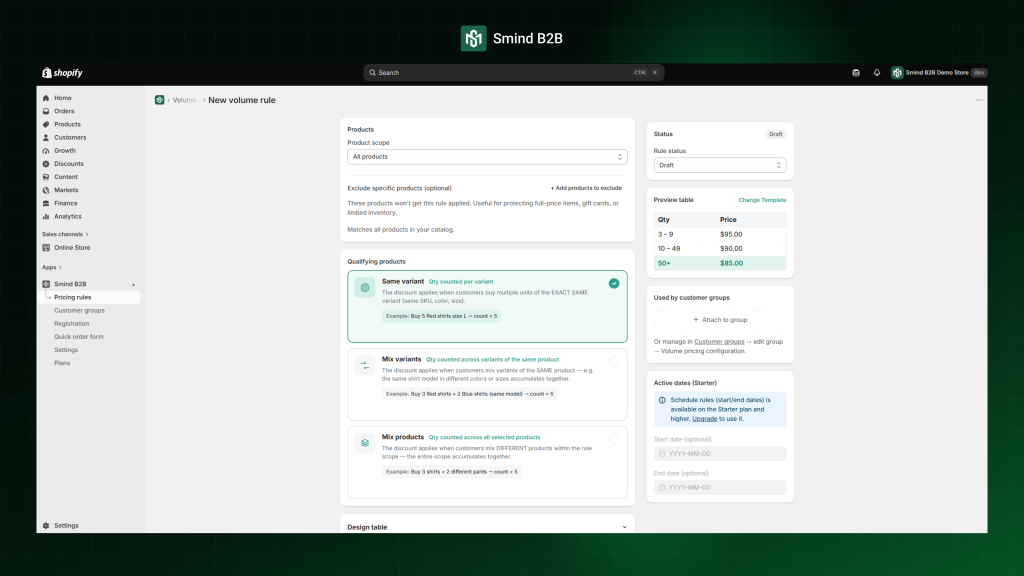The image size is (1024, 576).
Task: Click the Discounts icon in sidebar
Action: [x=46, y=164]
